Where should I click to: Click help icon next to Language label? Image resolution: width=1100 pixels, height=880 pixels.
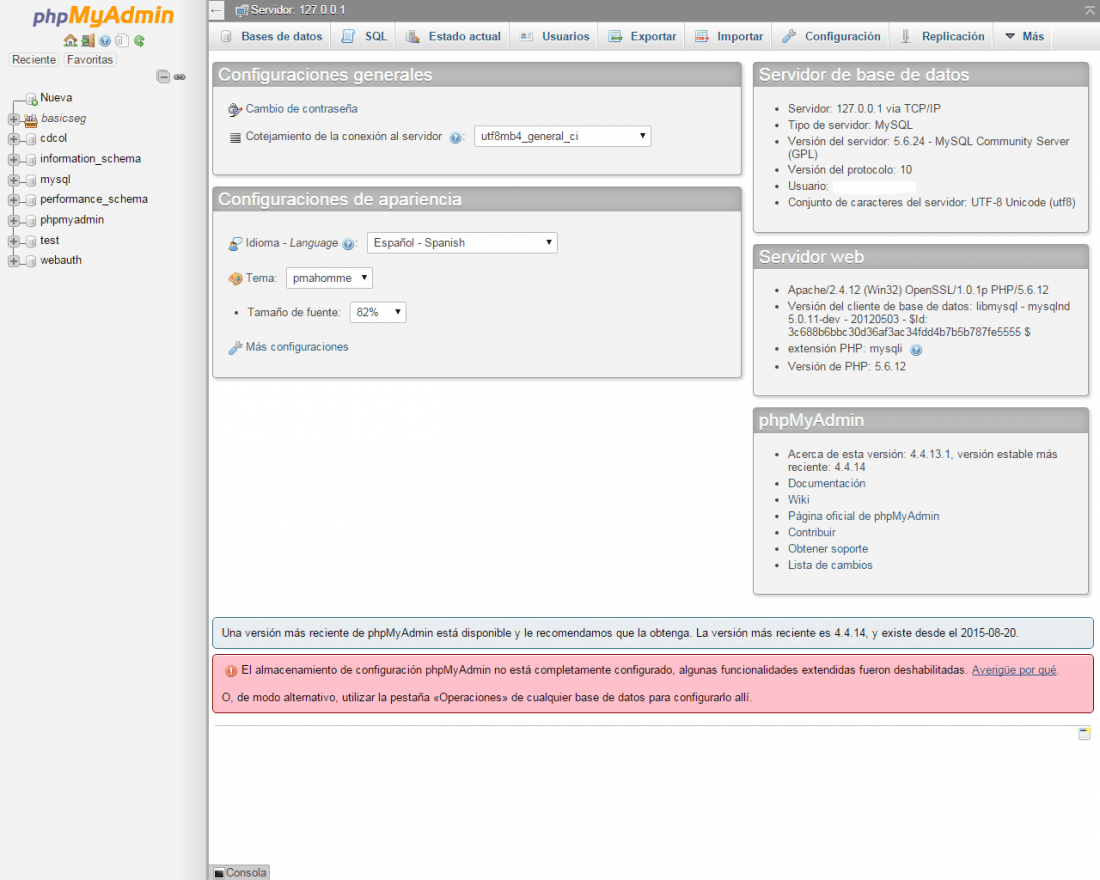(348, 244)
